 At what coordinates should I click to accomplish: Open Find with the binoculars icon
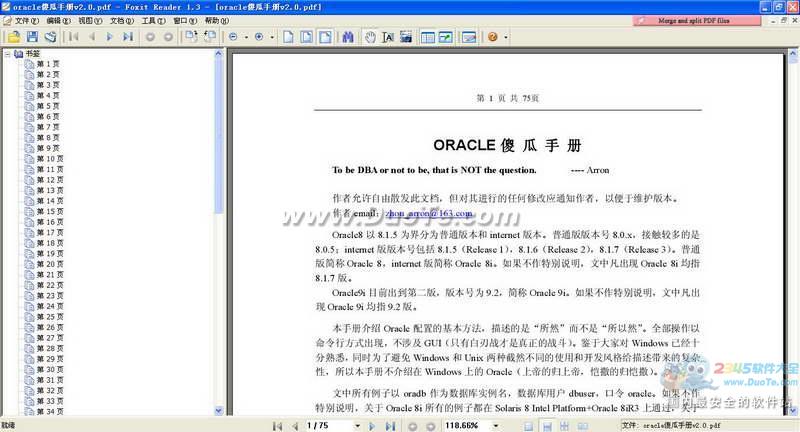coord(348,37)
